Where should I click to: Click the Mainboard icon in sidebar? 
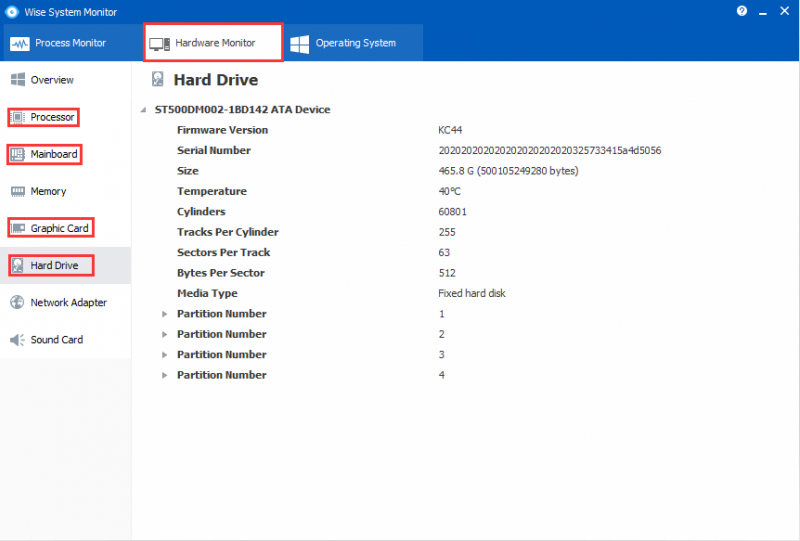[18, 154]
